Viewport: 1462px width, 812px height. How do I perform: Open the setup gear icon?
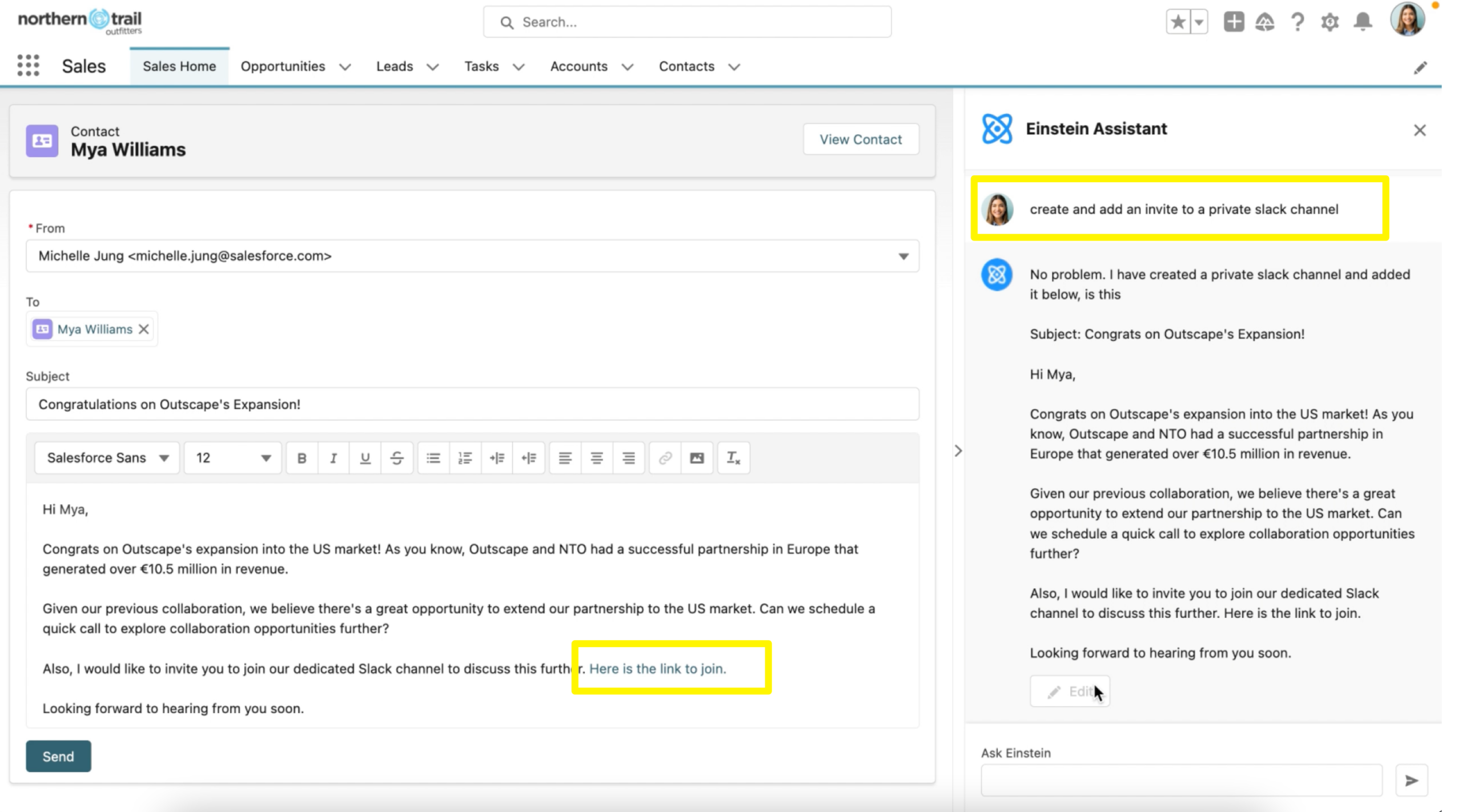(x=1330, y=22)
